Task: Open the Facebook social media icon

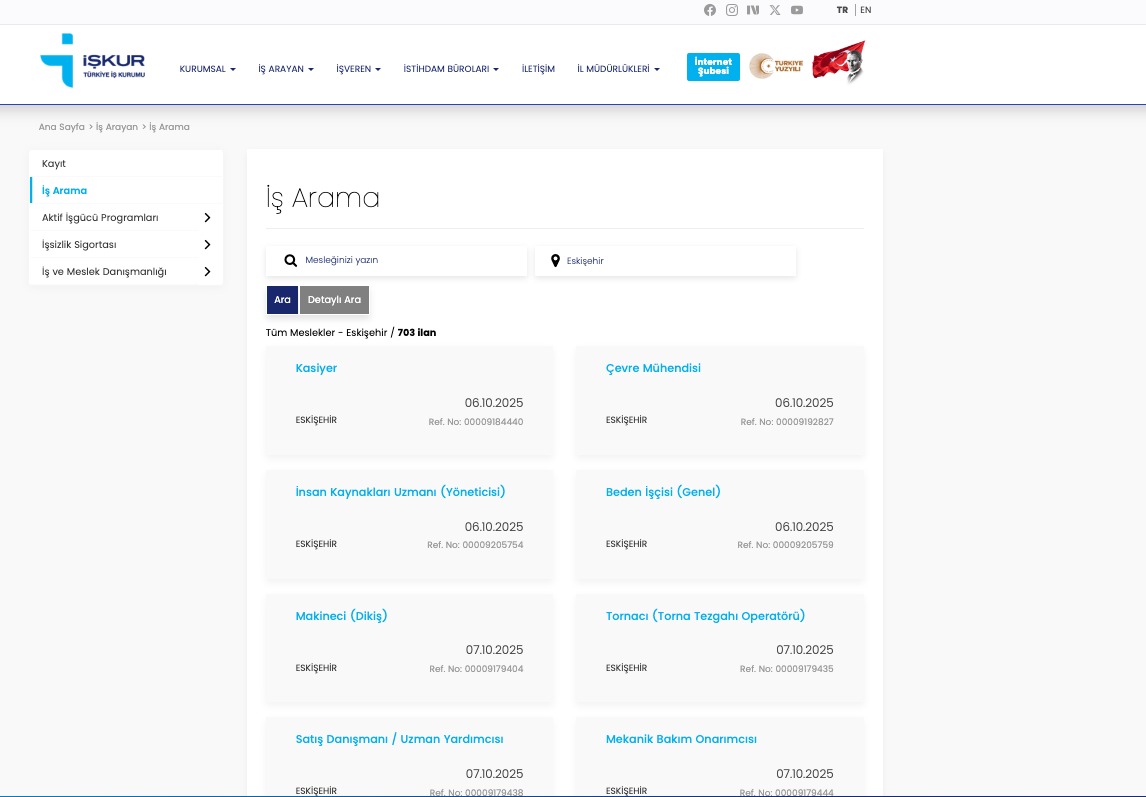Action: pyautogui.click(x=710, y=10)
